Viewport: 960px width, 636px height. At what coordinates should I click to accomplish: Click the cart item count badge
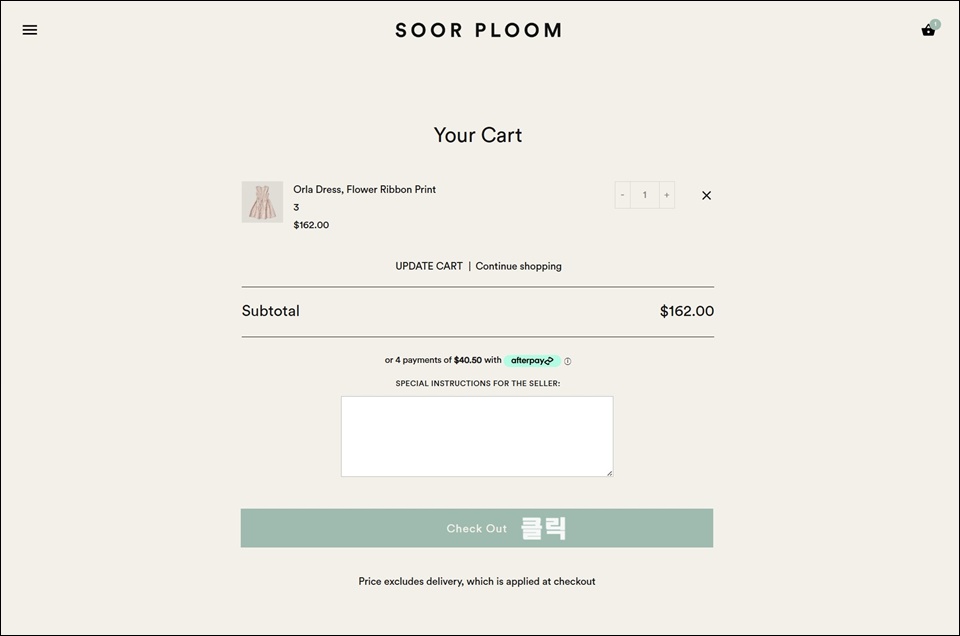pos(935,24)
